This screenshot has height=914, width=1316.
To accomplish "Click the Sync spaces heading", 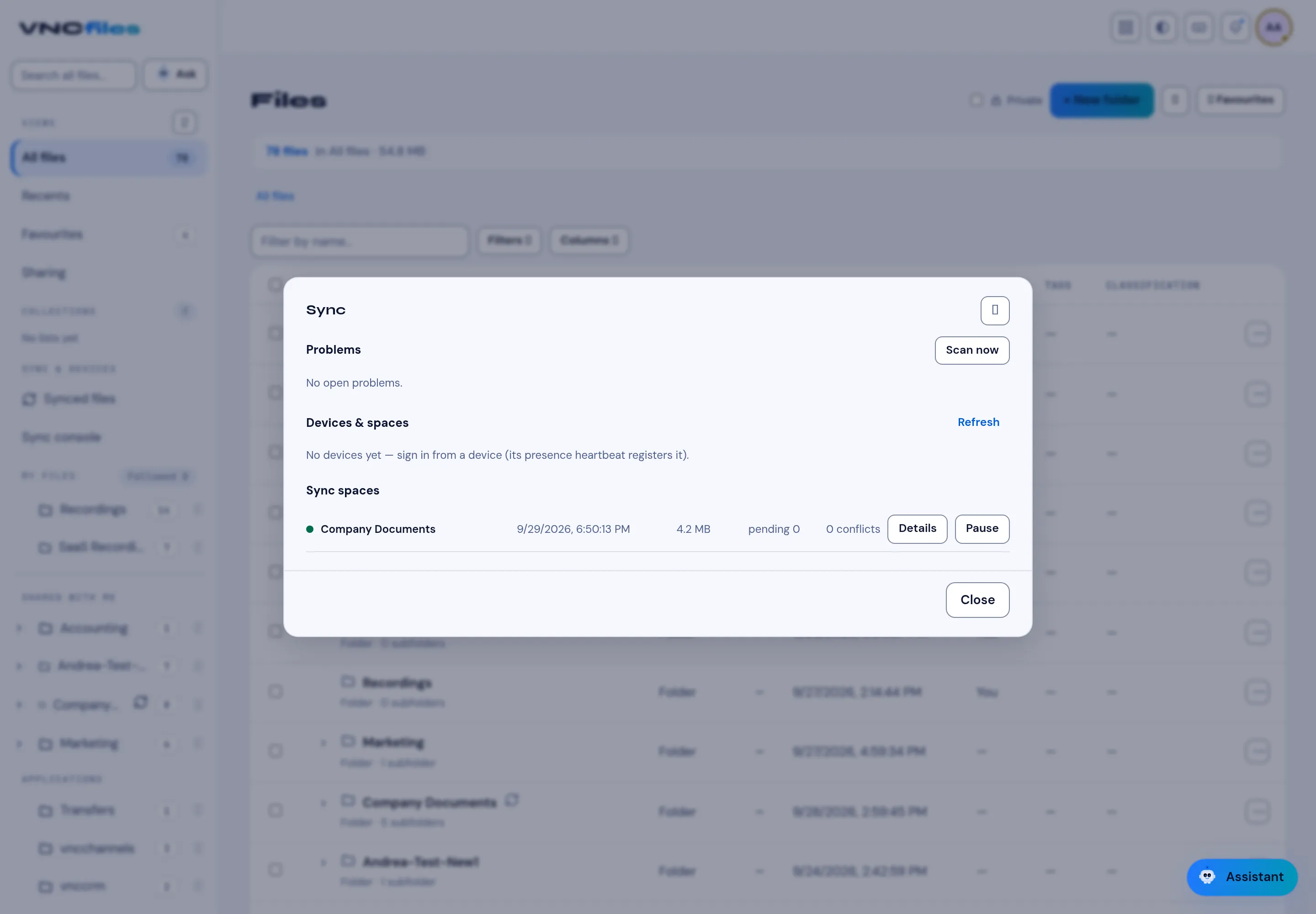I will [342, 490].
